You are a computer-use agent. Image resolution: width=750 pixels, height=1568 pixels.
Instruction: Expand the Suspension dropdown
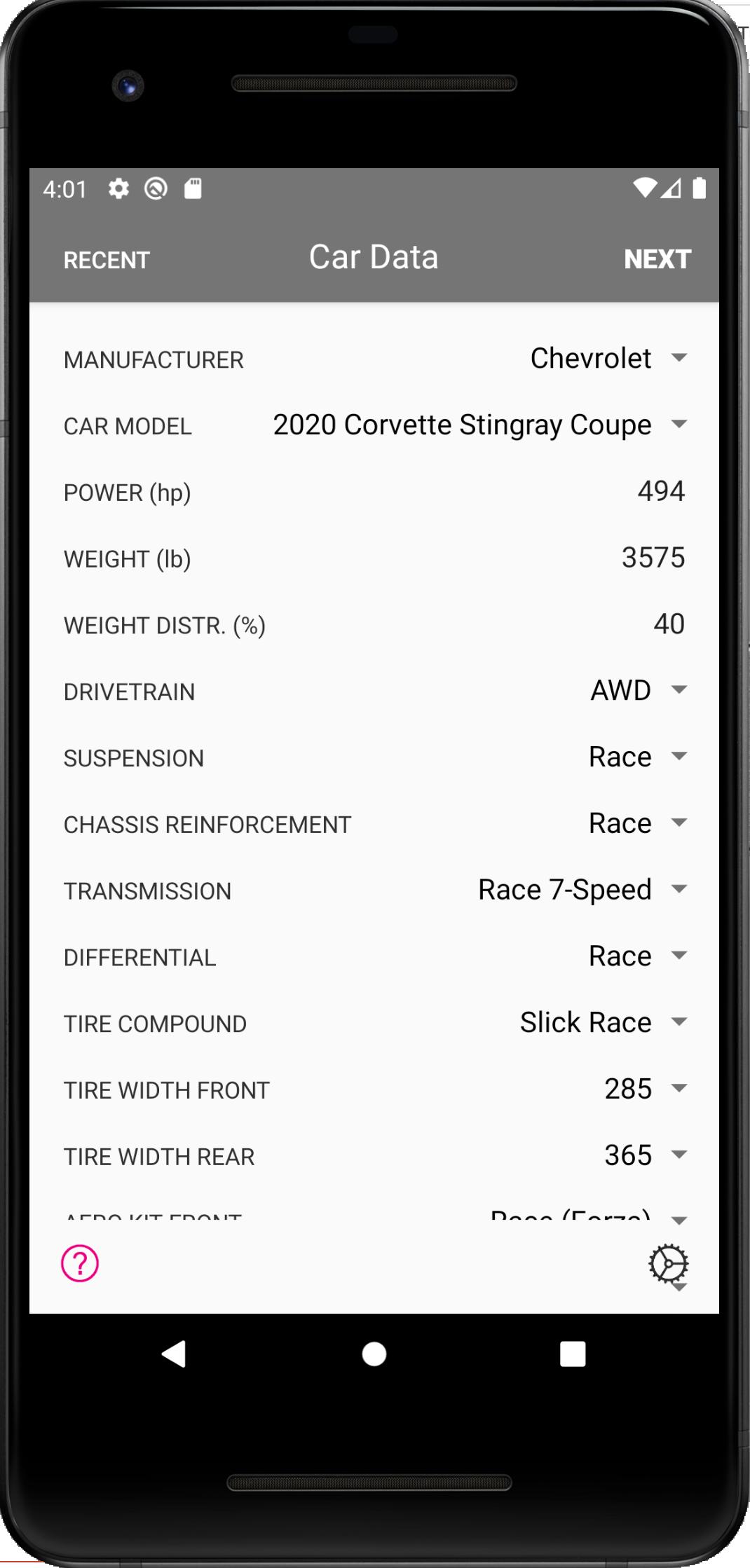tap(638, 757)
